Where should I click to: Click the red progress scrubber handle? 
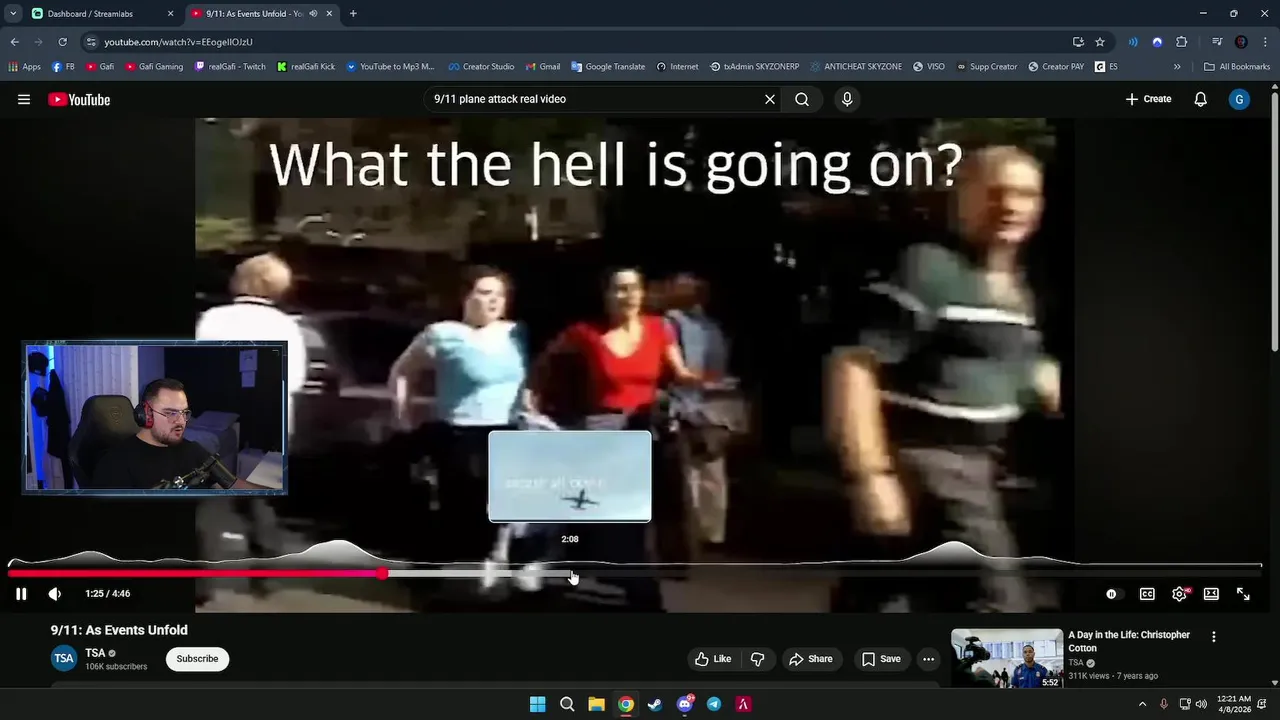pyautogui.click(x=383, y=573)
